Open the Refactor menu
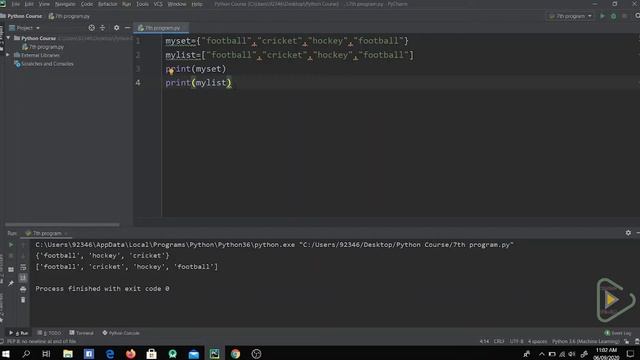The height and width of the screenshot is (360, 640). pyautogui.click(x=107, y=4)
